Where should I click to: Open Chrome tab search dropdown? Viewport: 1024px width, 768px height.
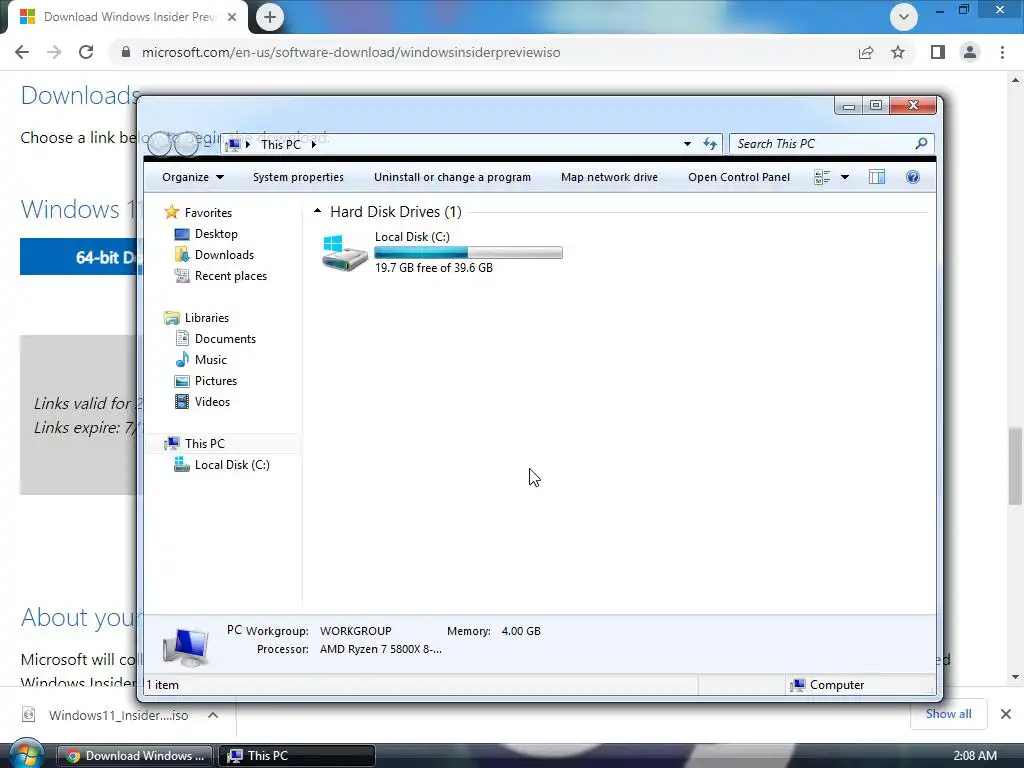[904, 17]
